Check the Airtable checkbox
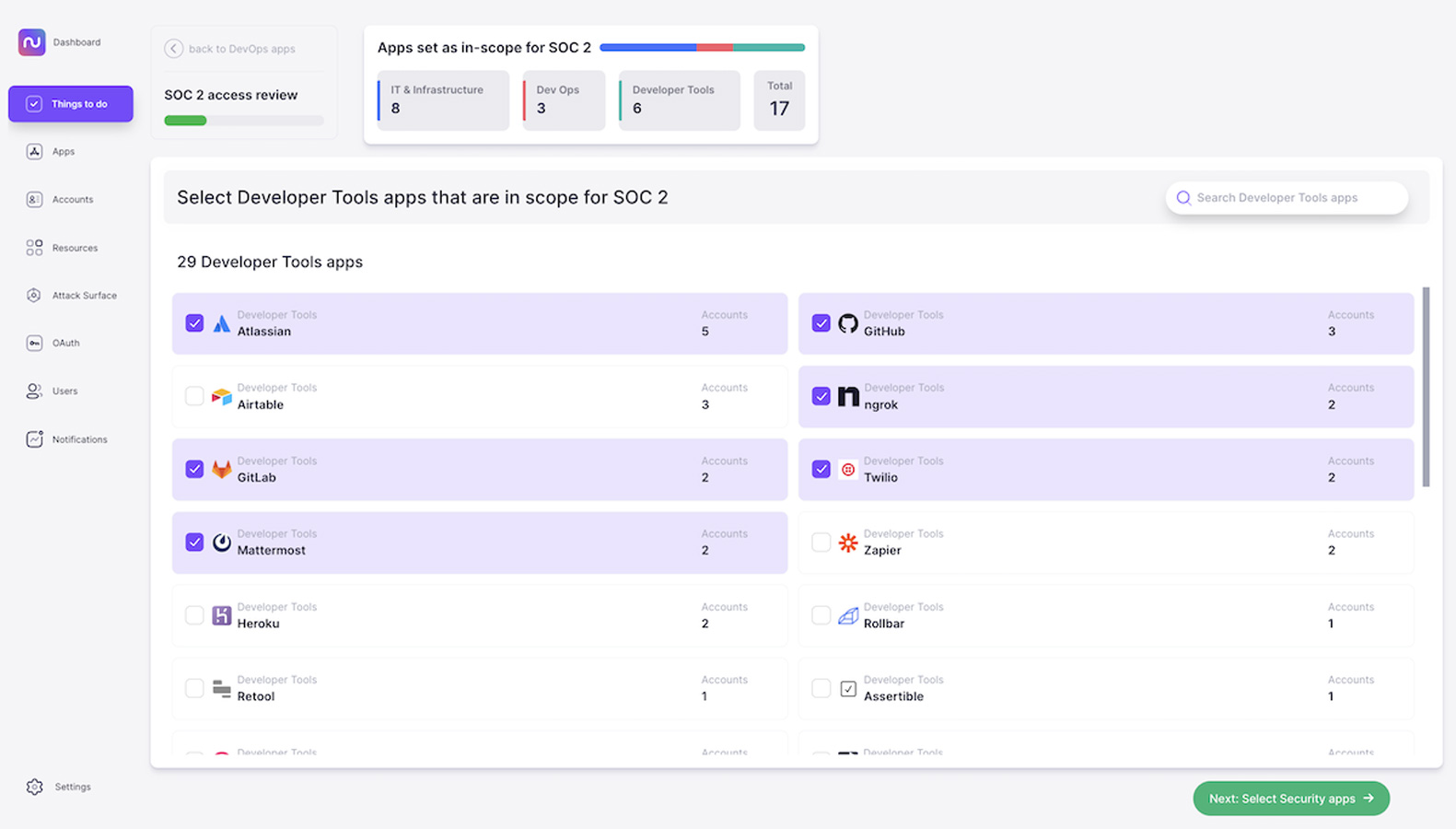Screen dimensions: 1456x829 click(194, 396)
